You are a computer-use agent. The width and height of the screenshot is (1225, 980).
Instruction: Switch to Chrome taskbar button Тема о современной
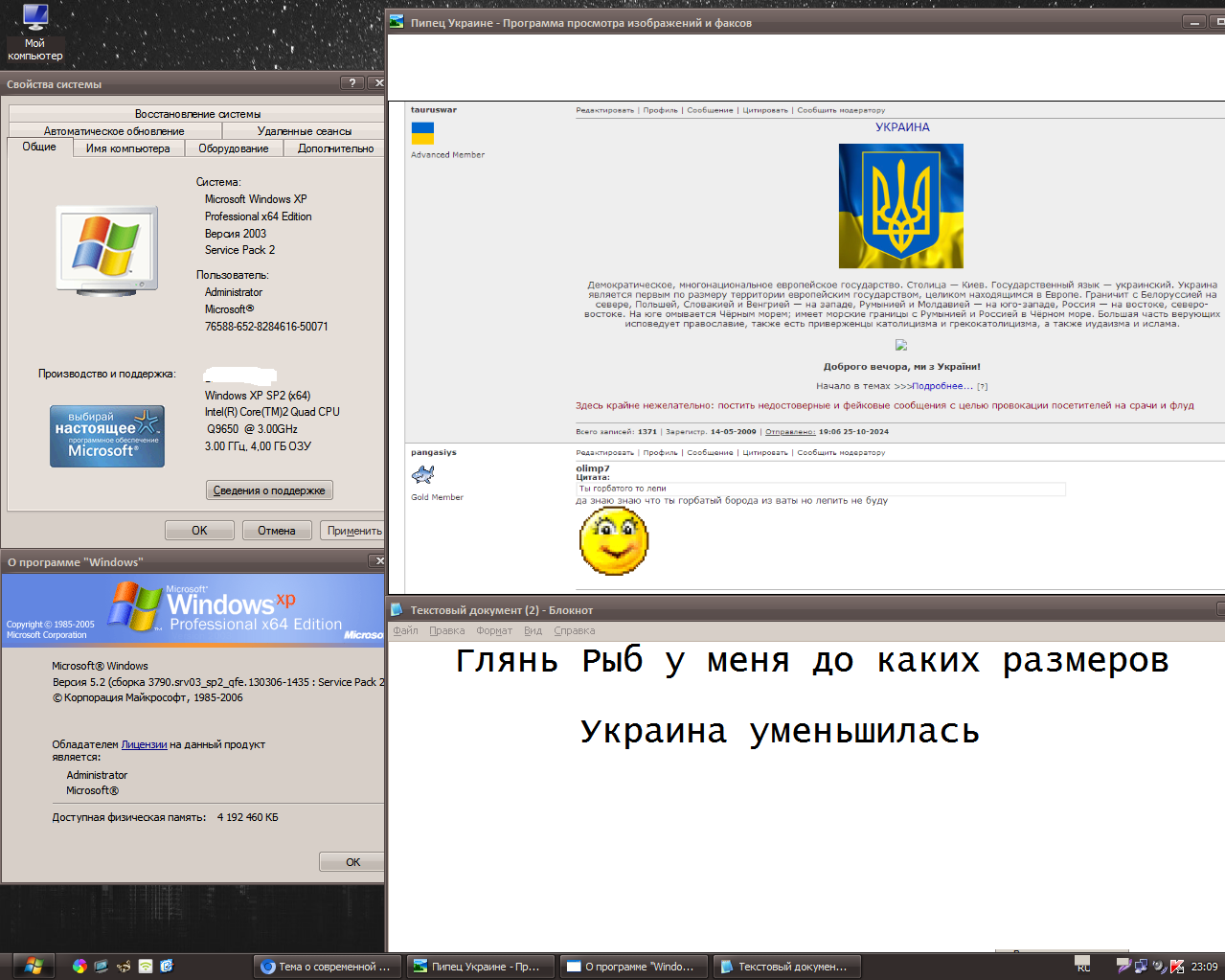click(326, 967)
